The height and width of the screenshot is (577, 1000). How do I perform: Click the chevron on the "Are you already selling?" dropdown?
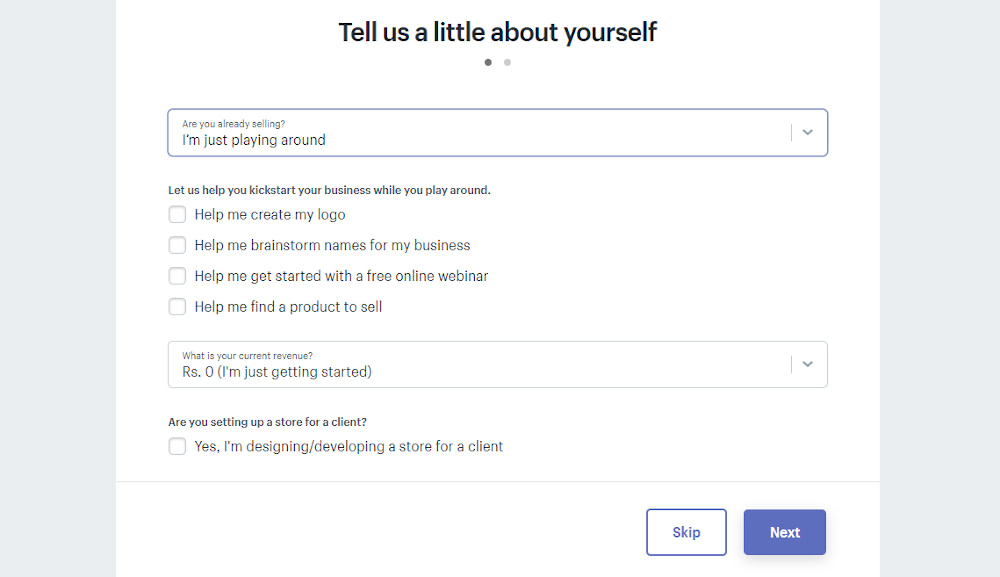pyautogui.click(x=807, y=131)
